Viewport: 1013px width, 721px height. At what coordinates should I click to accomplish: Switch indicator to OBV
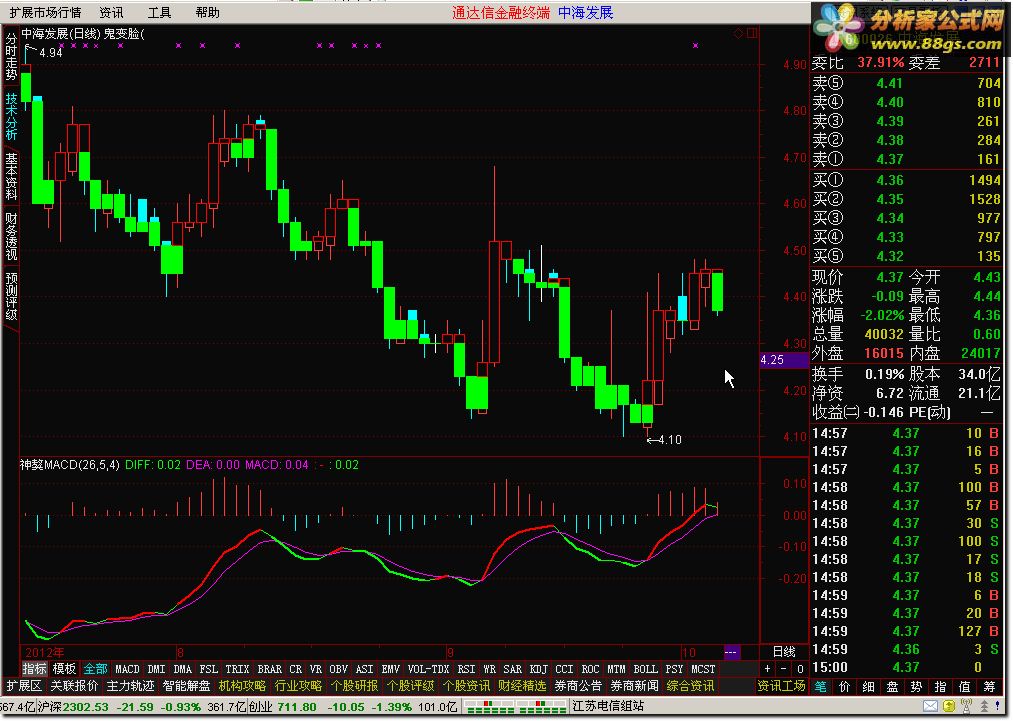(x=338, y=669)
